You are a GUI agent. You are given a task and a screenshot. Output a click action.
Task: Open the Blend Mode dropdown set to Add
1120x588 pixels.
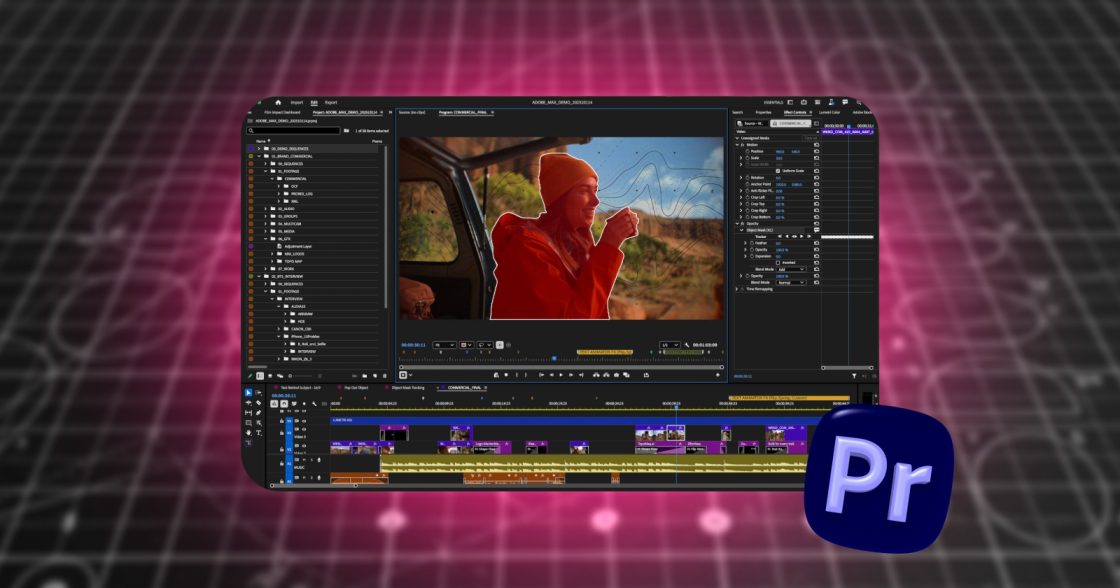click(x=793, y=268)
